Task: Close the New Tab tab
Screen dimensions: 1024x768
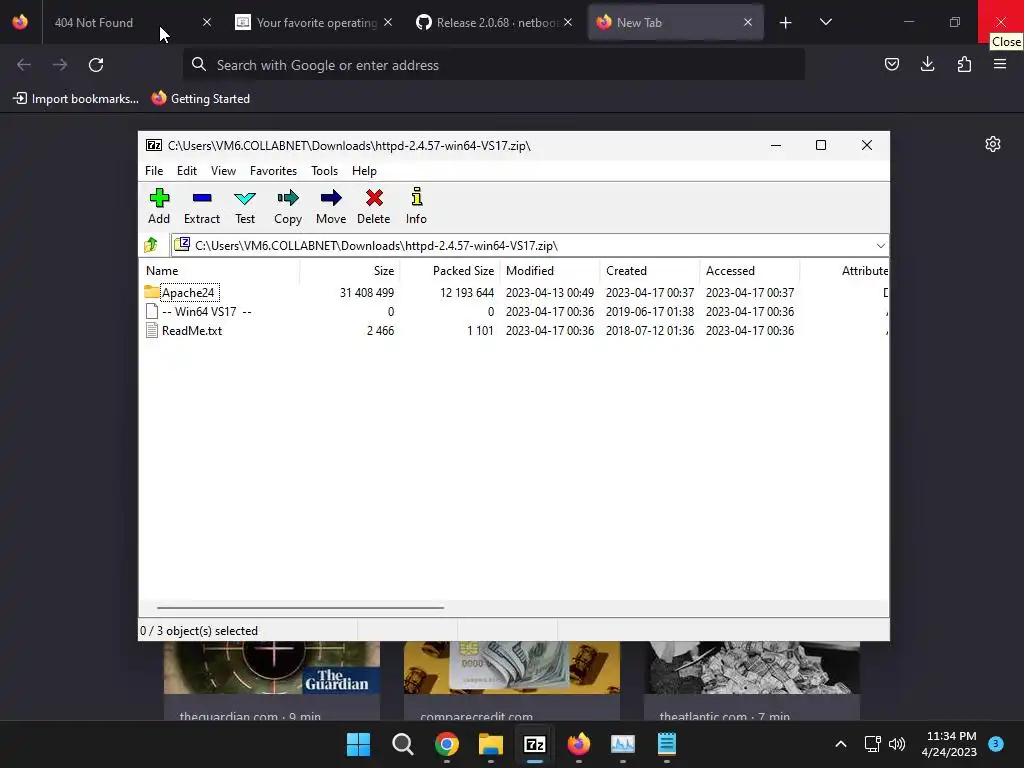Action: tap(748, 22)
